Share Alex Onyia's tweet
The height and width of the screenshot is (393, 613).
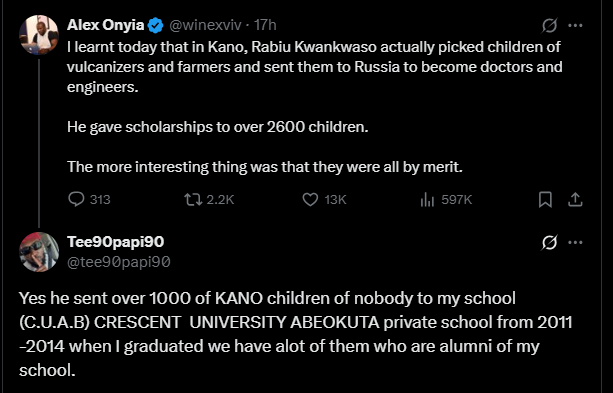pos(575,200)
